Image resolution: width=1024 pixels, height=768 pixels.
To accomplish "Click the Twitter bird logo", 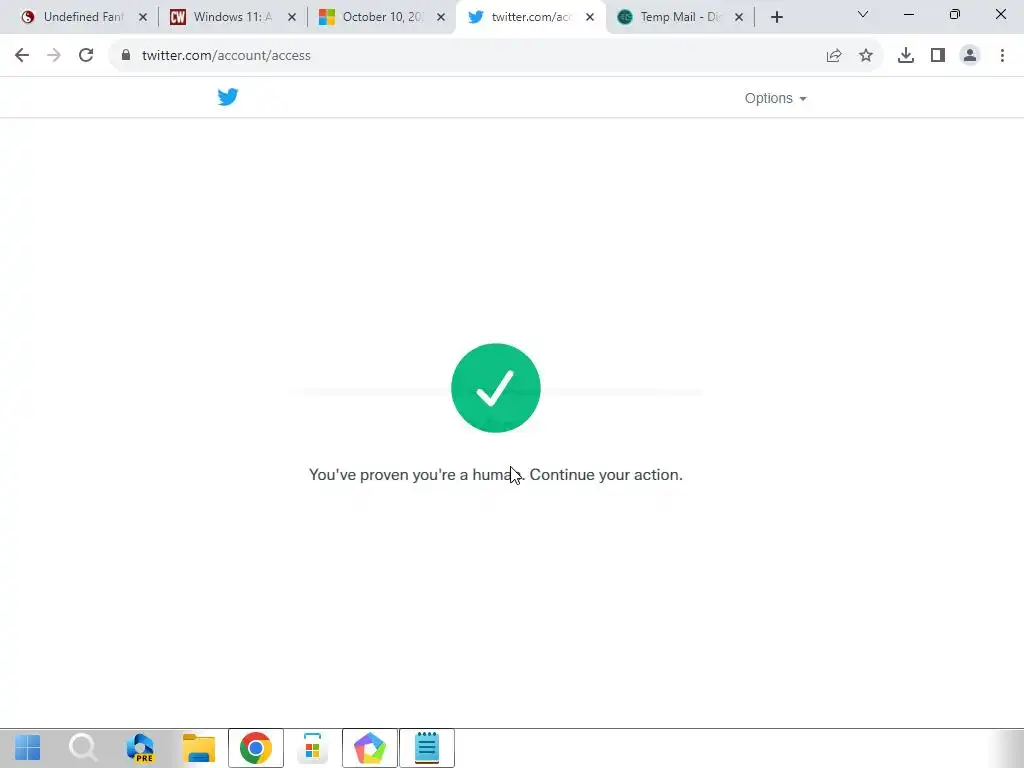I will [x=228, y=97].
